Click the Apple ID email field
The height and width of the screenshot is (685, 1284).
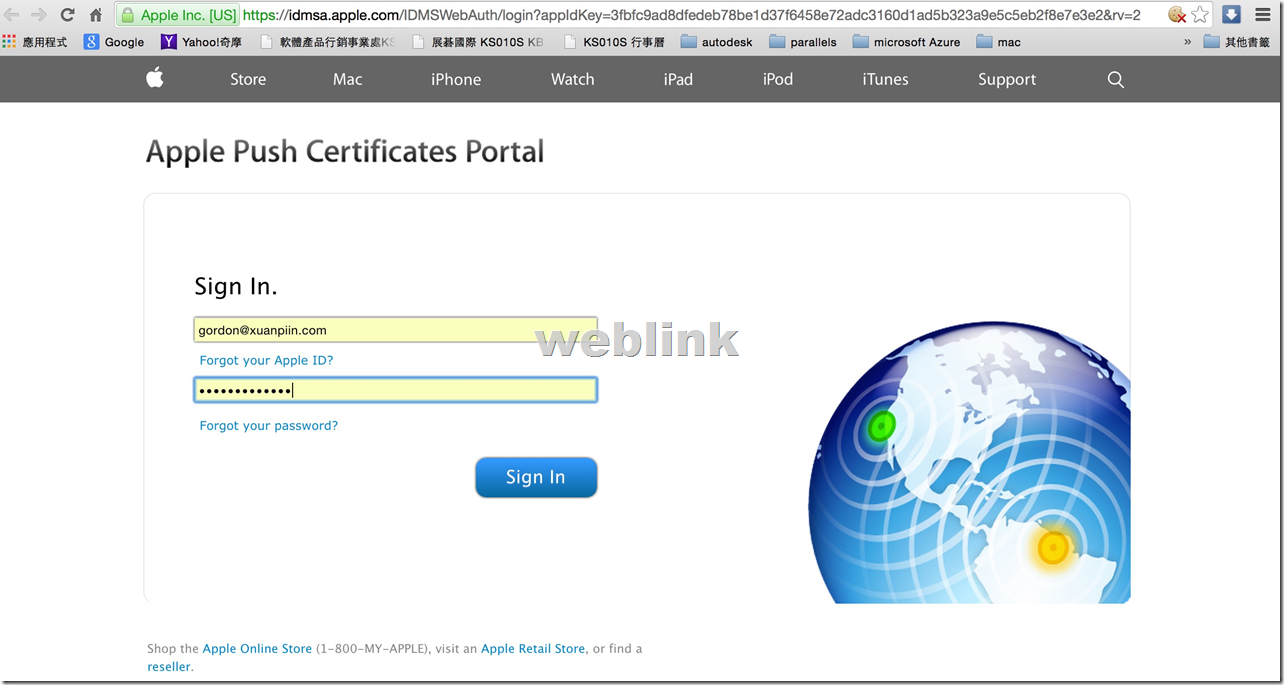tap(395, 330)
